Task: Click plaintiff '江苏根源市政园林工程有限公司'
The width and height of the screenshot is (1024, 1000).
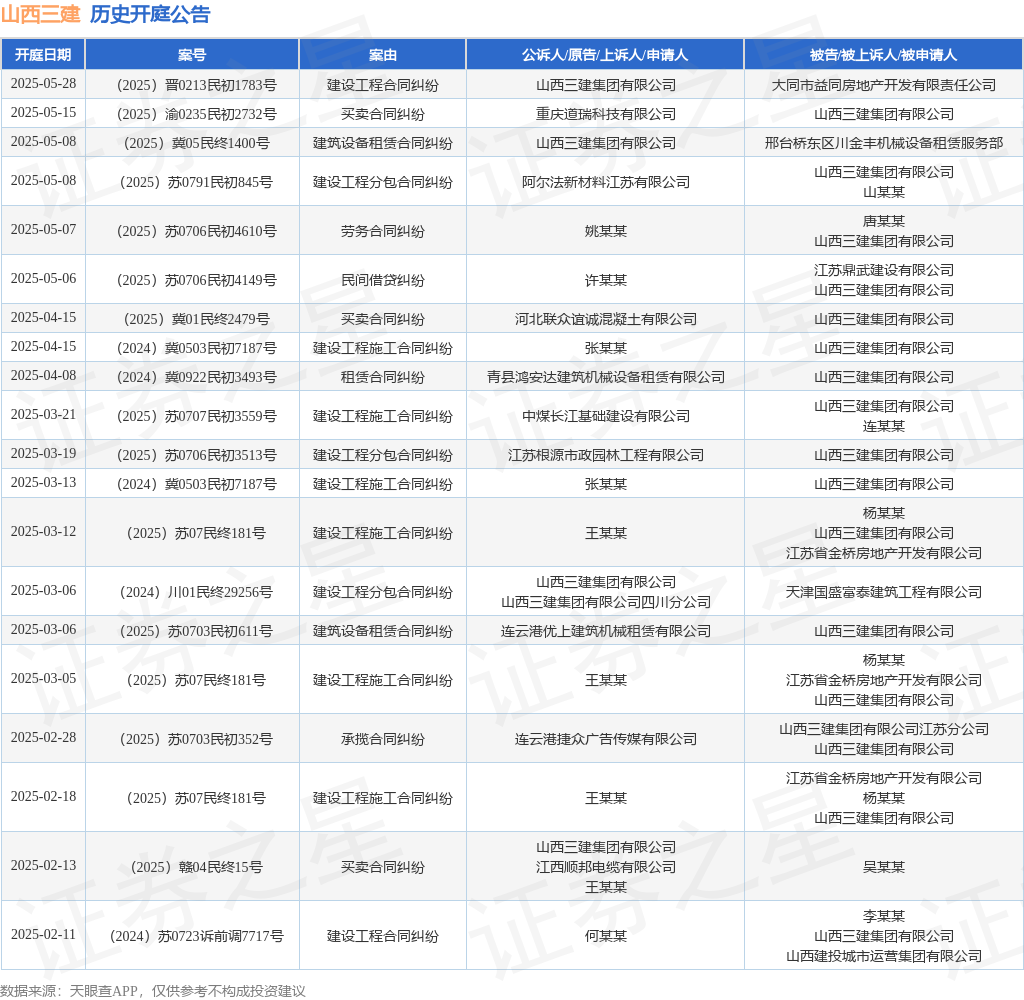Action: (605, 455)
